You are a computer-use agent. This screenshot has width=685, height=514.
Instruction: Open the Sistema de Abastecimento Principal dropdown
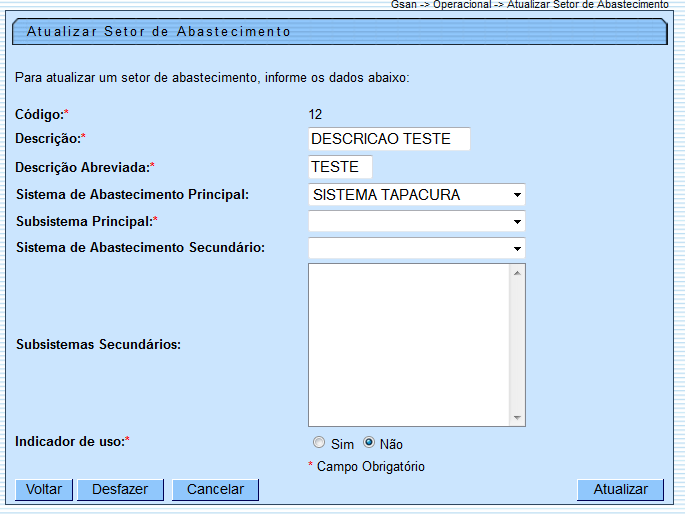point(416,195)
